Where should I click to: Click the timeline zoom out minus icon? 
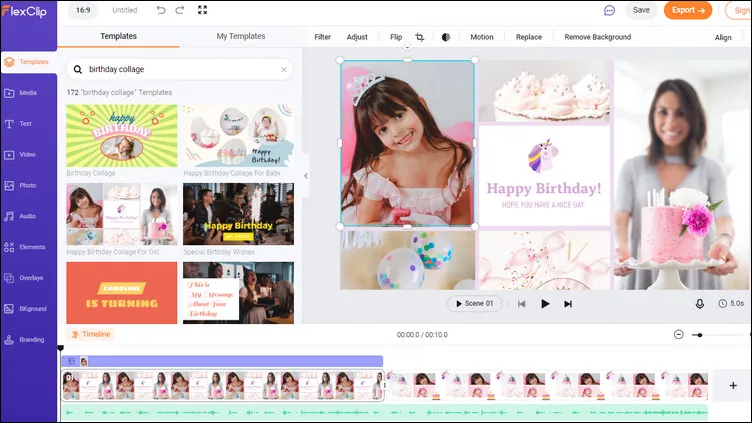679,334
